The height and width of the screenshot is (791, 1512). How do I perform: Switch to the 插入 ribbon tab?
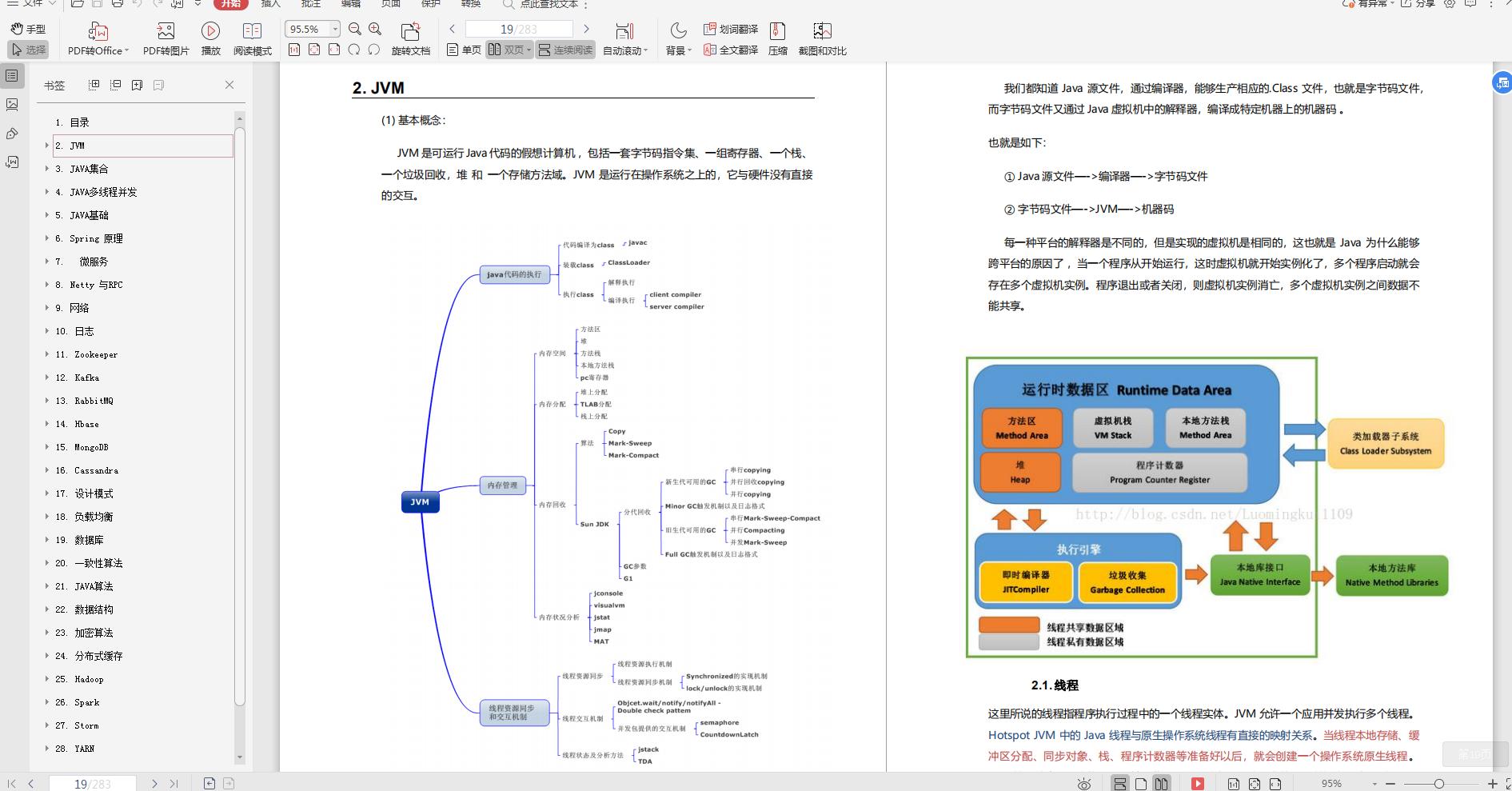coord(269,5)
